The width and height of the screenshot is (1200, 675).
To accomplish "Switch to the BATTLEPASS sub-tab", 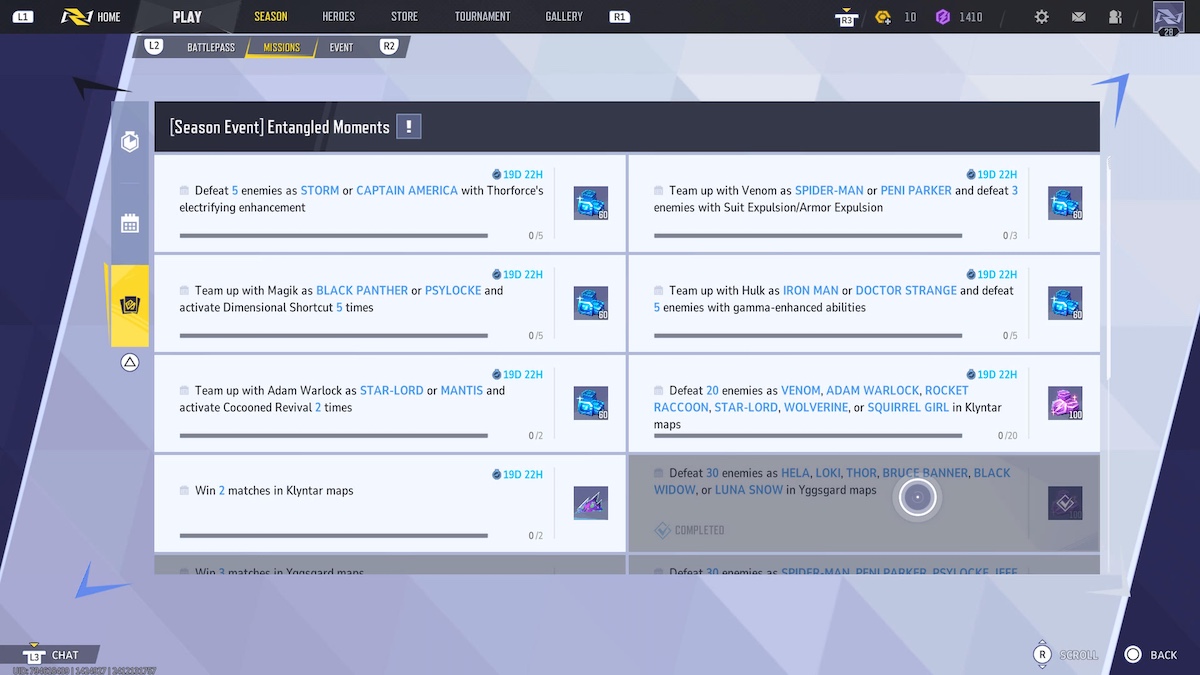I will [x=209, y=47].
